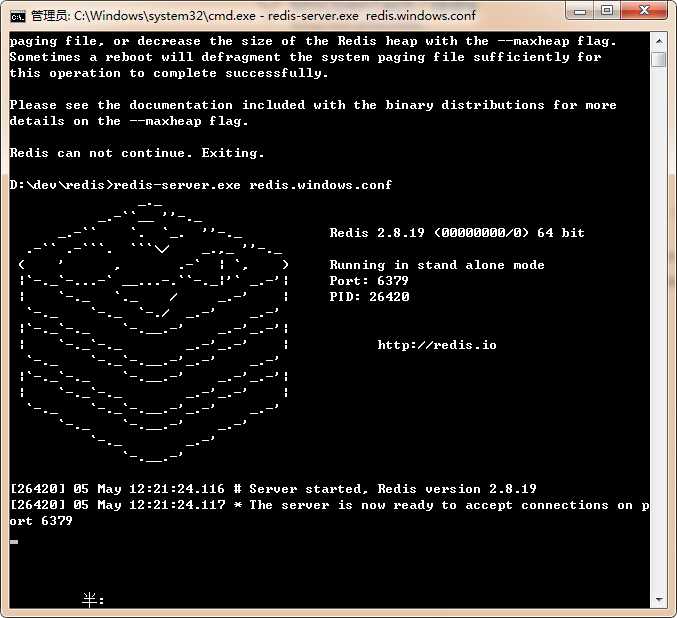Click the IME indicator '半:' at the bottom

pyautogui.click(x=93, y=599)
